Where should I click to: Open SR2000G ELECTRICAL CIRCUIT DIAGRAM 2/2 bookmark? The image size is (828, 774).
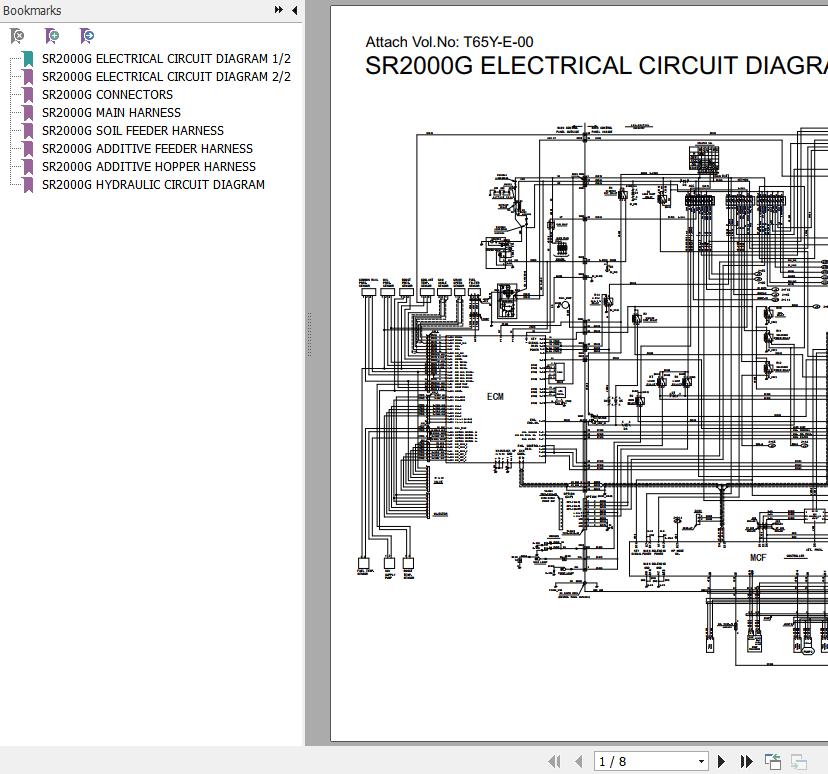pyautogui.click(x=166, y=77)
